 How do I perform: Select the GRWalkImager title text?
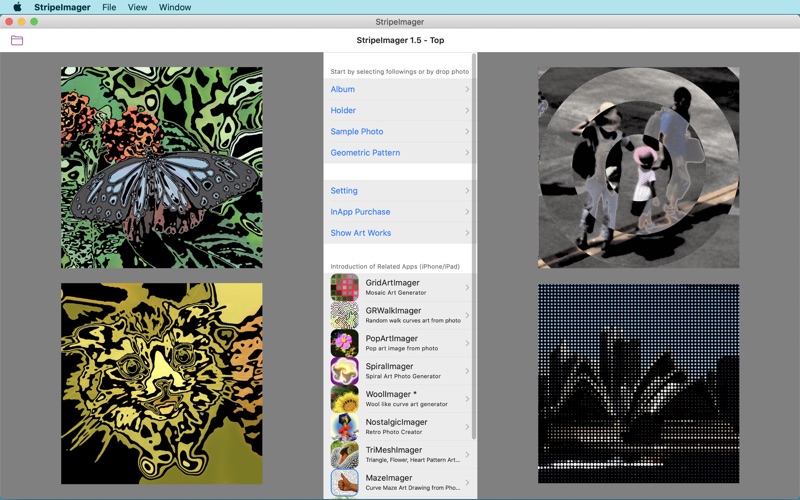pyautogui.click(x=393, y=311)
